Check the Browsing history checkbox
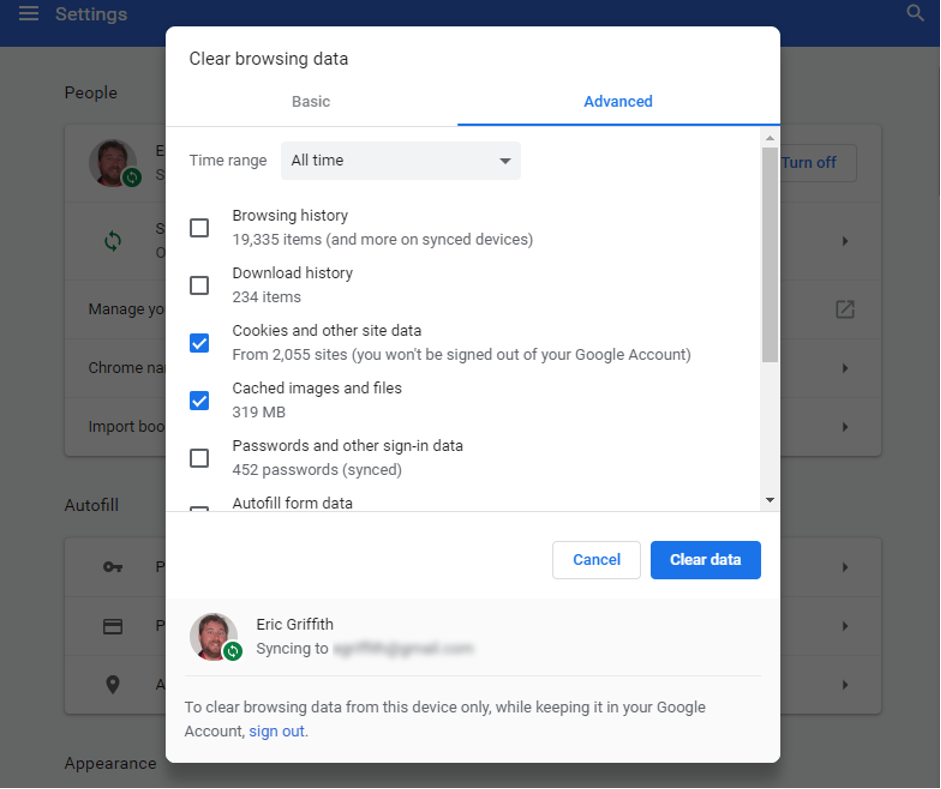 pos(200,228)
